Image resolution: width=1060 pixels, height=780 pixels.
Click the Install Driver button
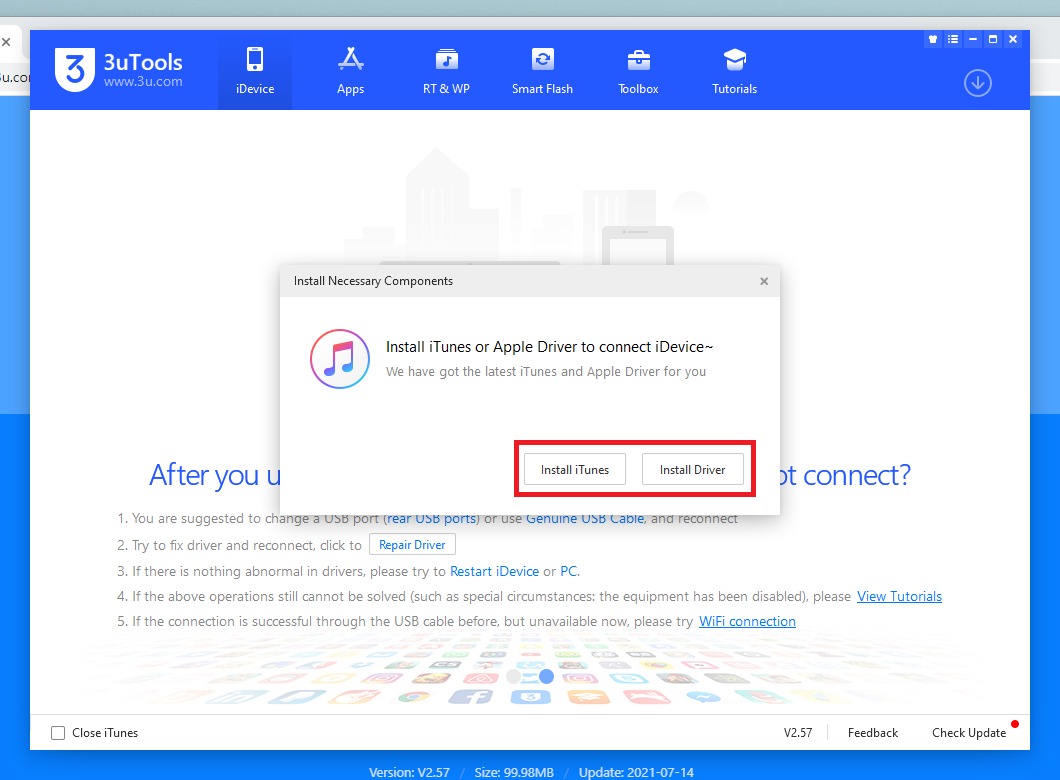pos(692,469)
